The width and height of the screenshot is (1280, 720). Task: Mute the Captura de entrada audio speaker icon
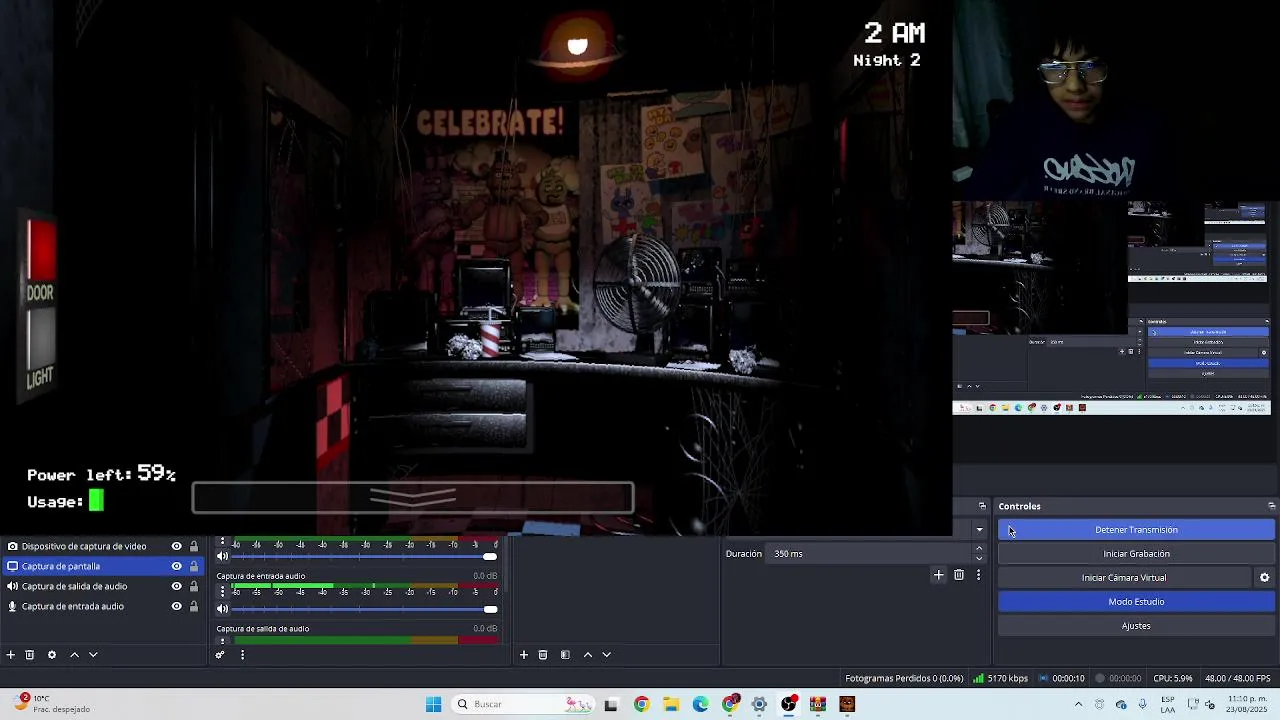pyautogui.click(x=222, y=608)
